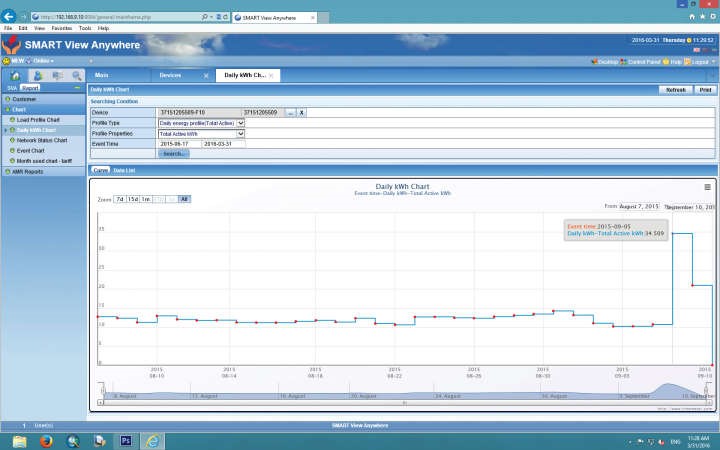Click the browser Back arrow button

click(x=8, y=17)
